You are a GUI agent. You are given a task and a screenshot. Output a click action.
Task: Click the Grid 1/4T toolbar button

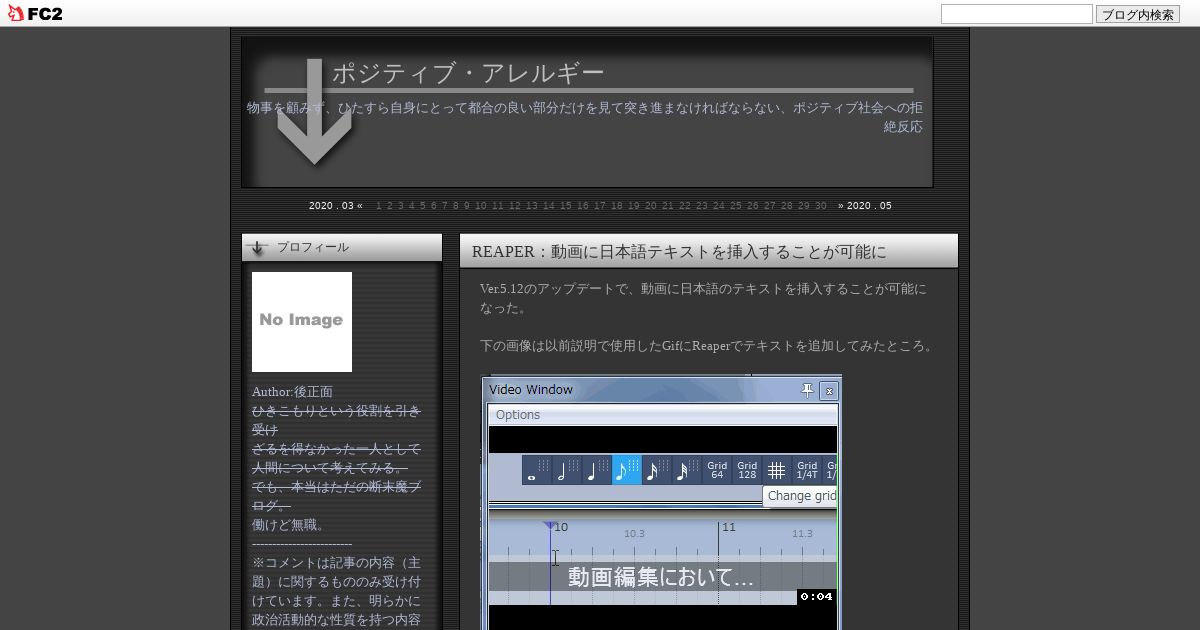tap(807, 470)
